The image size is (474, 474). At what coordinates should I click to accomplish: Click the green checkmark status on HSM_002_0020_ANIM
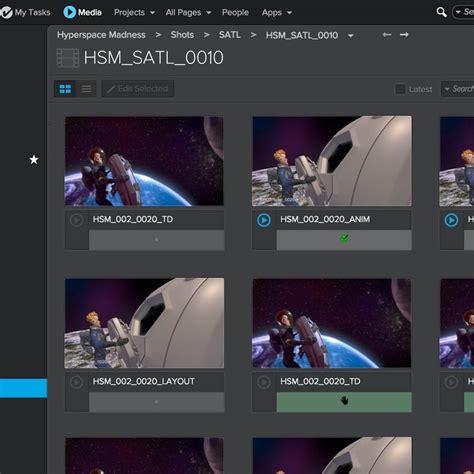pyautogui.click(x=344, y=238)
